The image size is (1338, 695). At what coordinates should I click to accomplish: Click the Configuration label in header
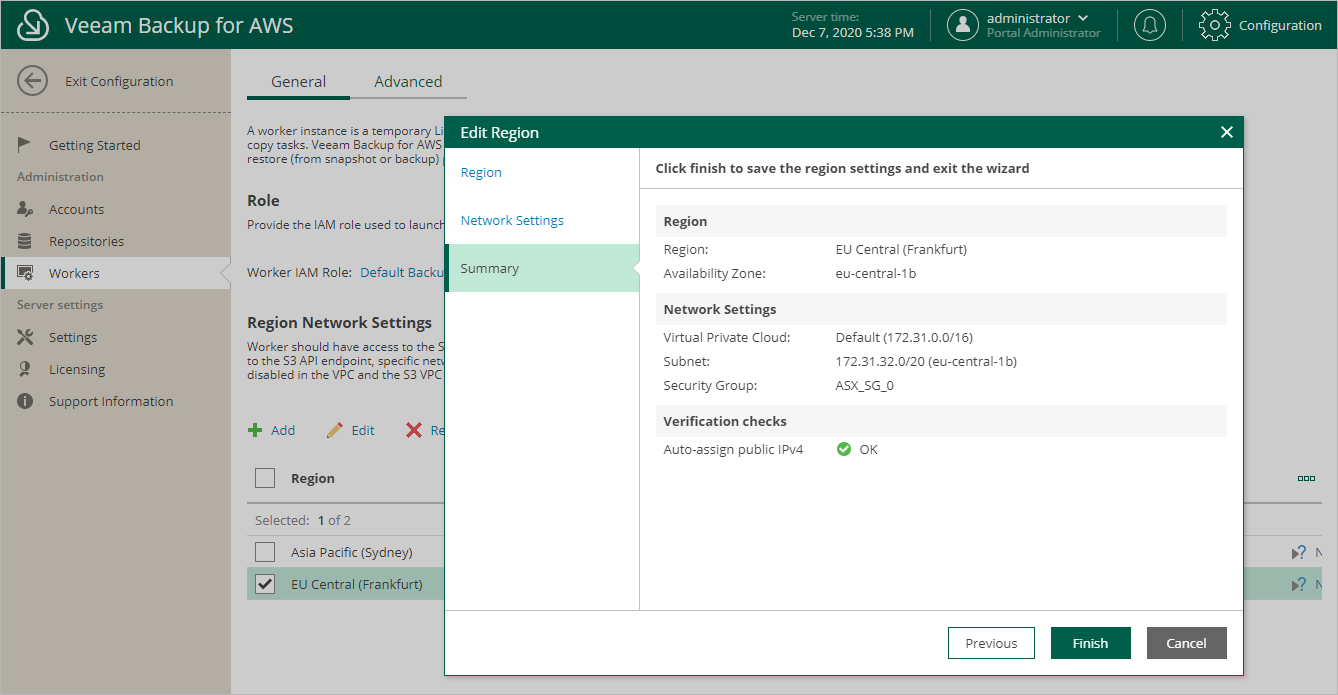tap(1280, 25)
